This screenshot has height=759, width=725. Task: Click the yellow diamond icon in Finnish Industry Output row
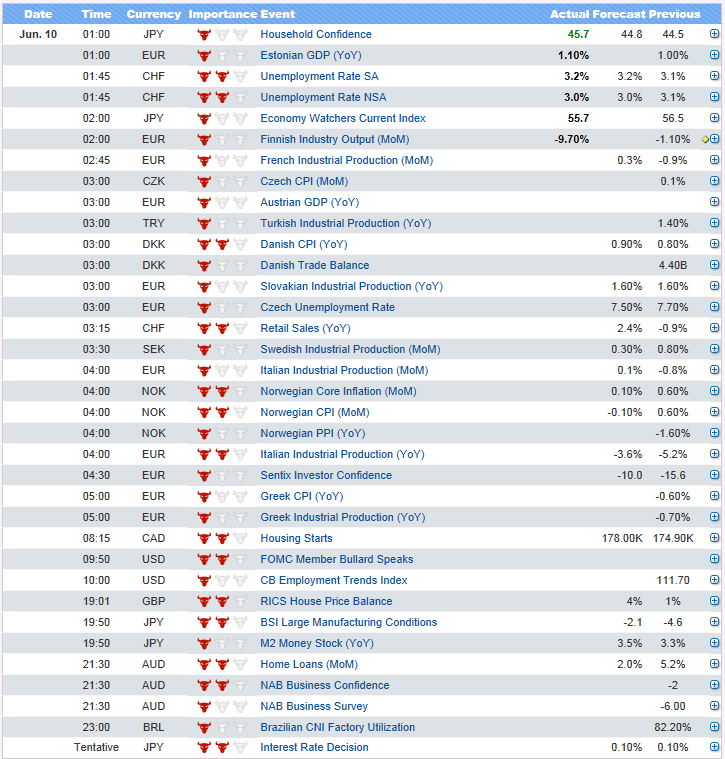click(x=705, y=139)
